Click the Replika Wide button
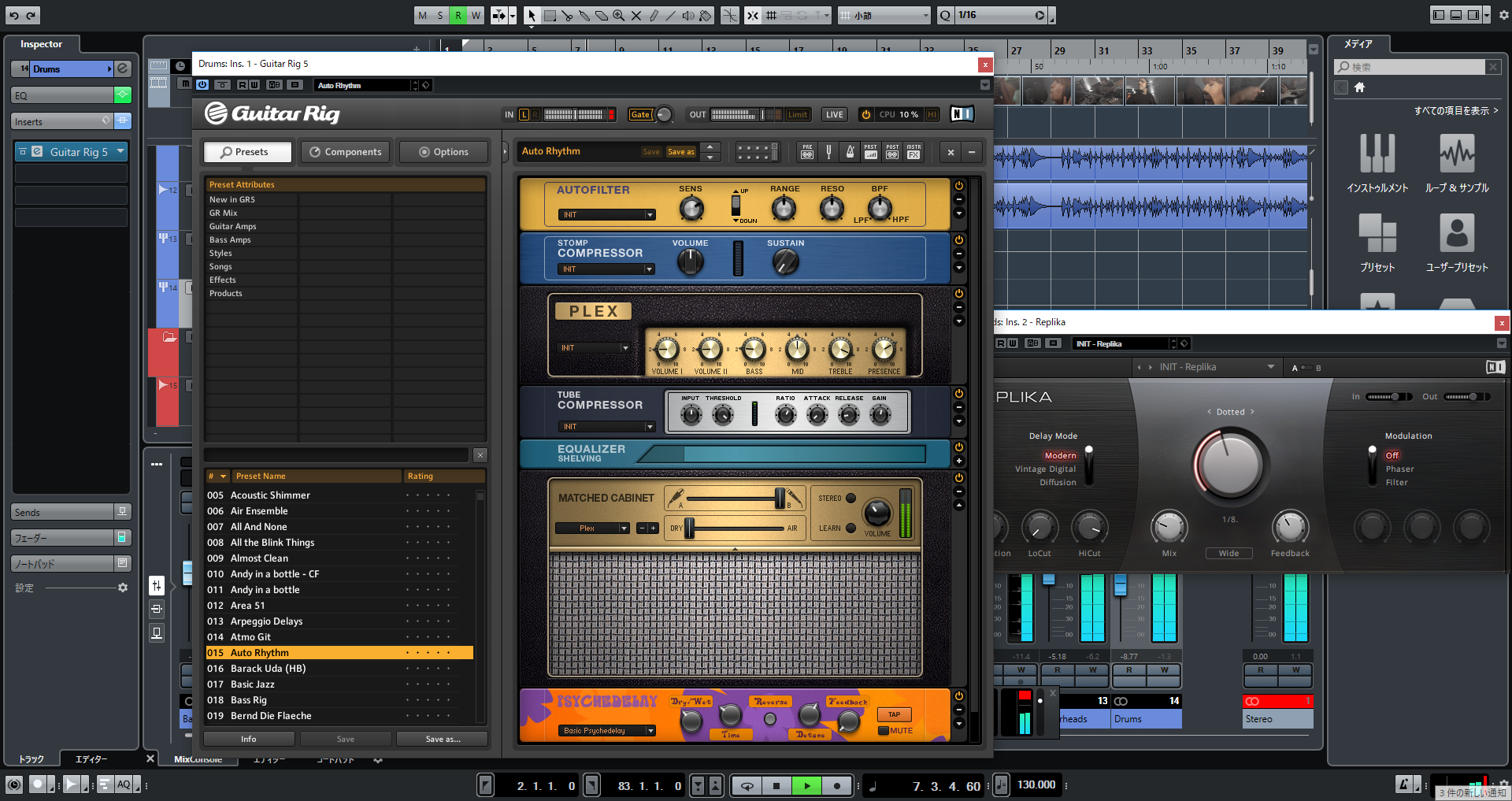Viewport: 1512px width, 801px height. [1228, 553]
